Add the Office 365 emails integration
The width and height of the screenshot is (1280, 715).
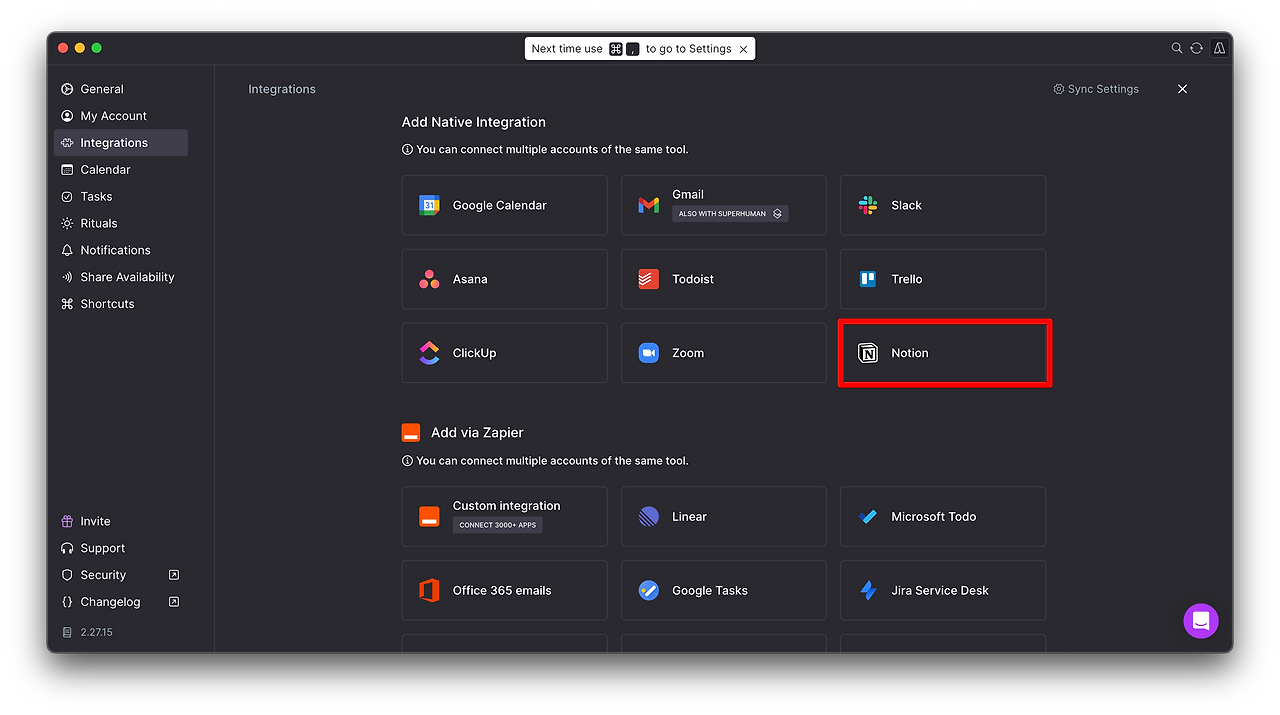504,590
